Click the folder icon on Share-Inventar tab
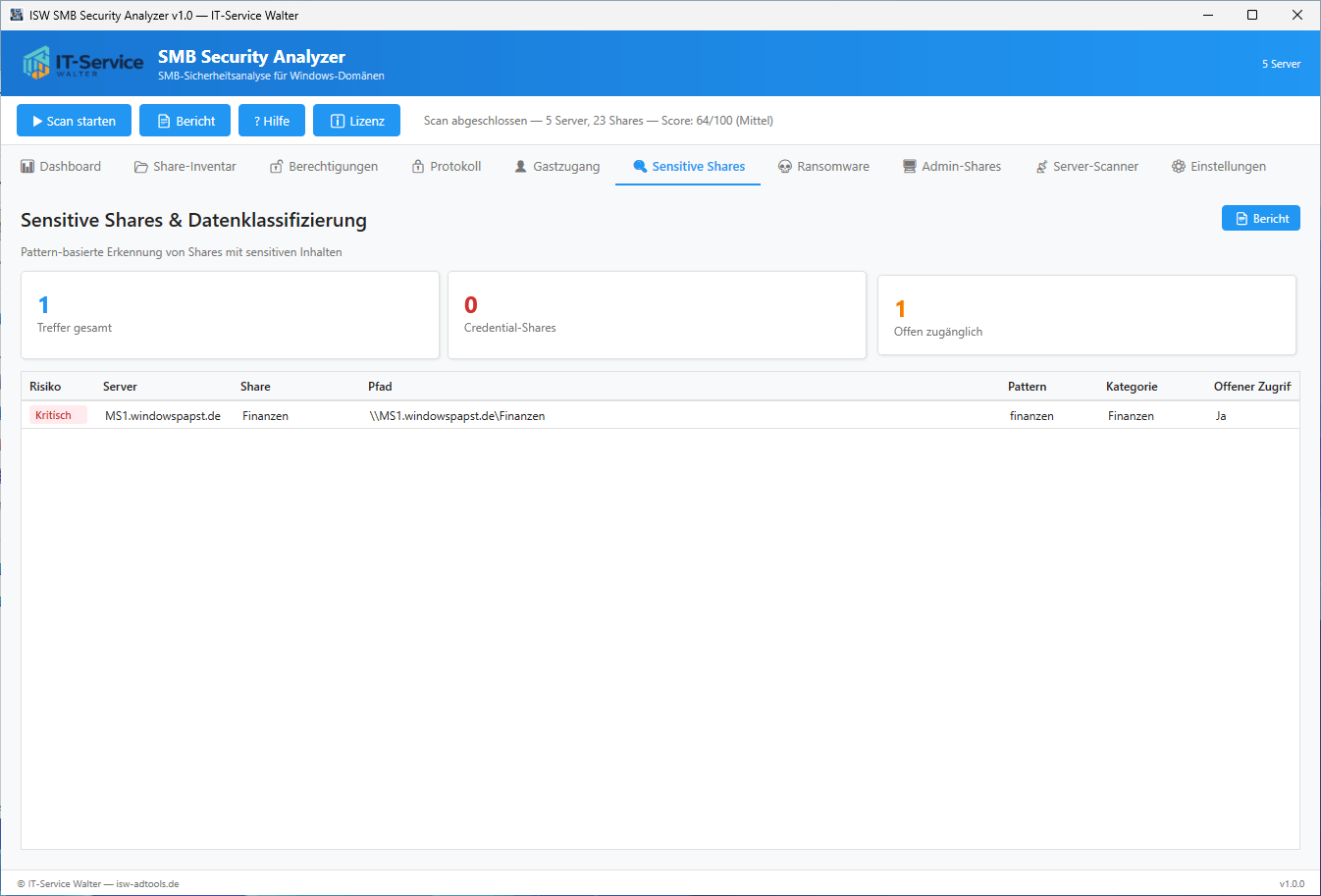1321x896 pixels. coord(141,167)
